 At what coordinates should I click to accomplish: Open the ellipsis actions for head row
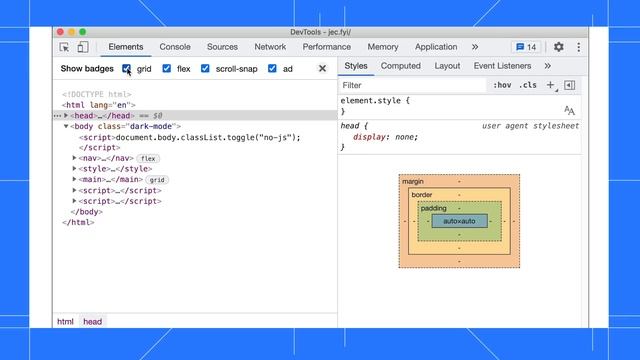point(57,116)
